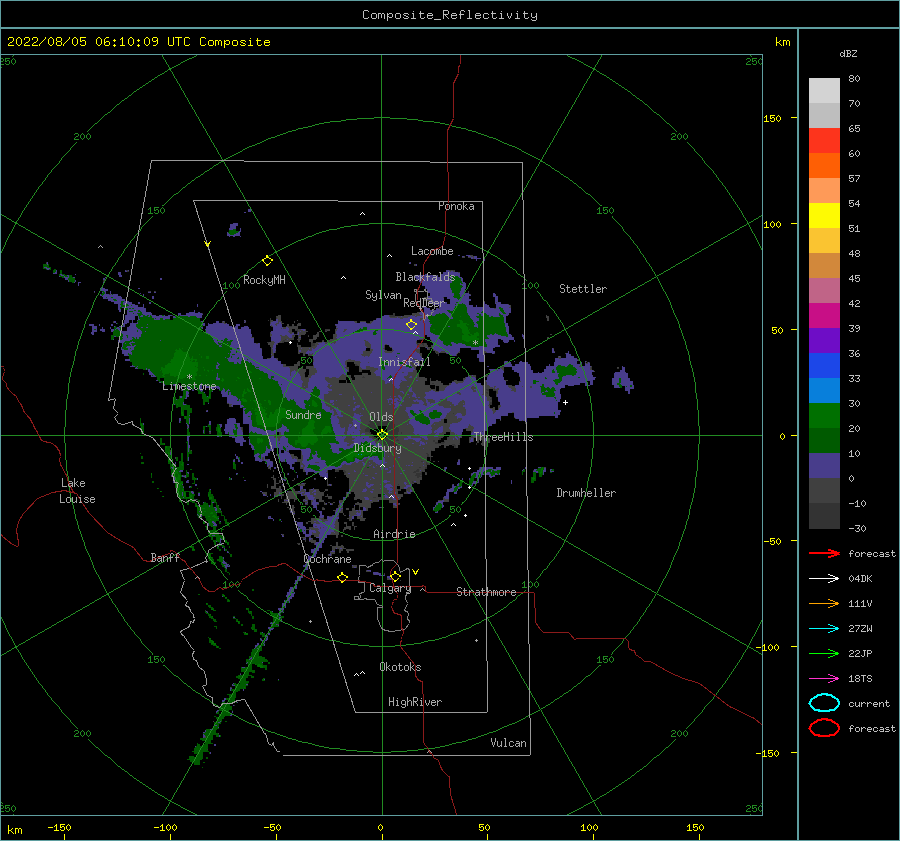
Task: Click the yellow Y marker northwest of RockyMH
Action: click(207, 245)
